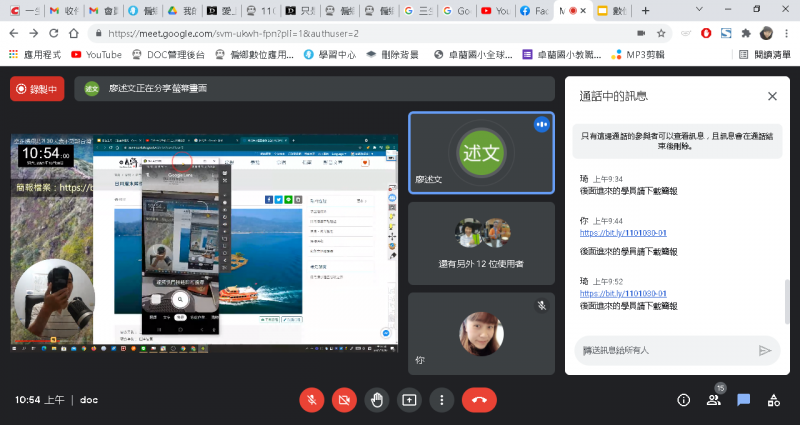The image size is (800, 425).
Task: Click the chat panel scrollbar
Action: point(786,301)
